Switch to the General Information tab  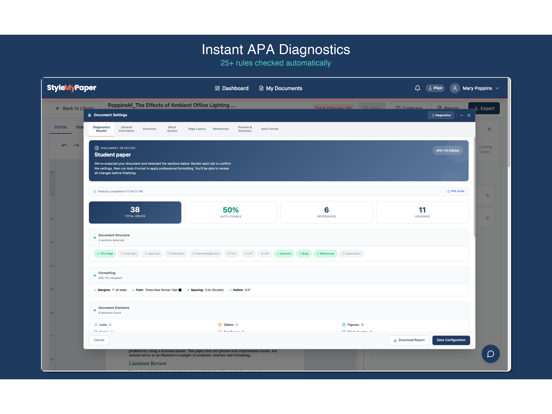(126, 129)
